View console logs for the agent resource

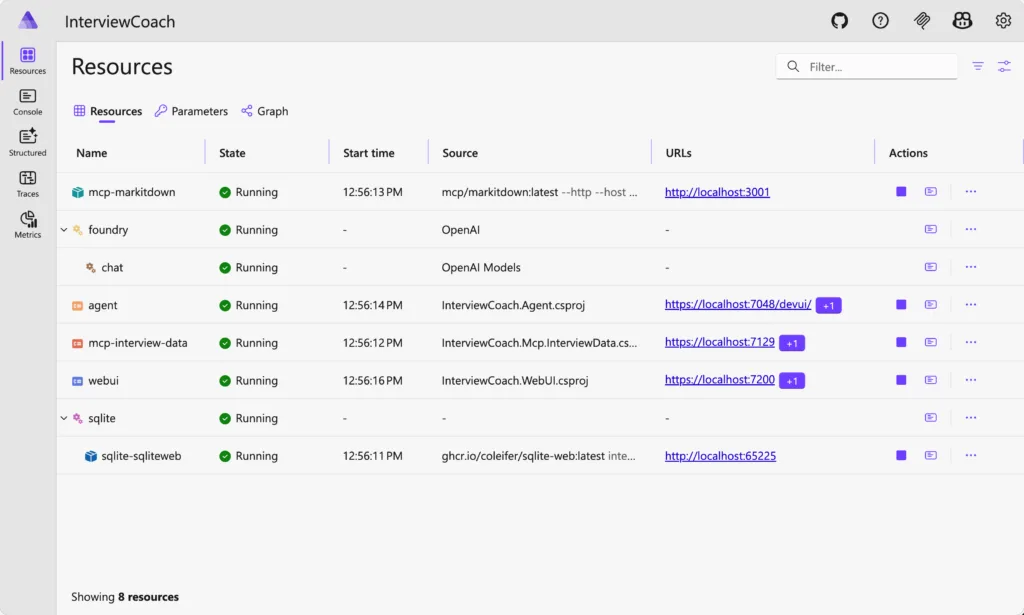click(931, 304)
